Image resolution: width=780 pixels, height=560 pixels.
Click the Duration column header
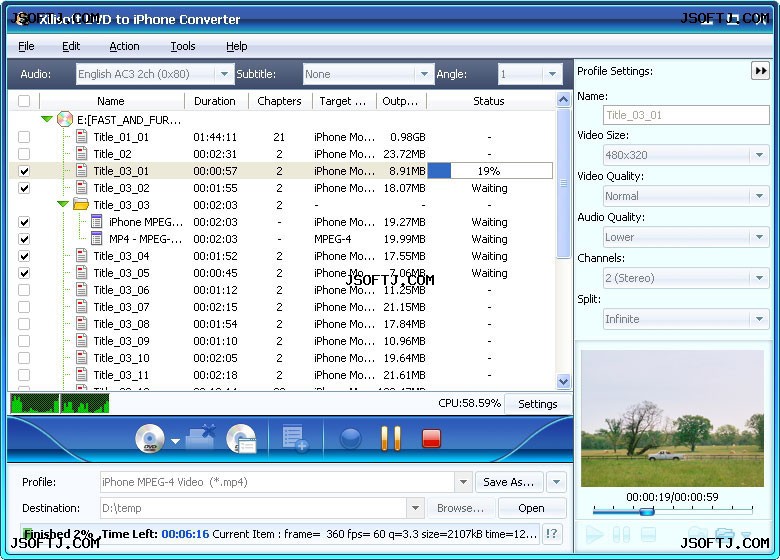215,101
